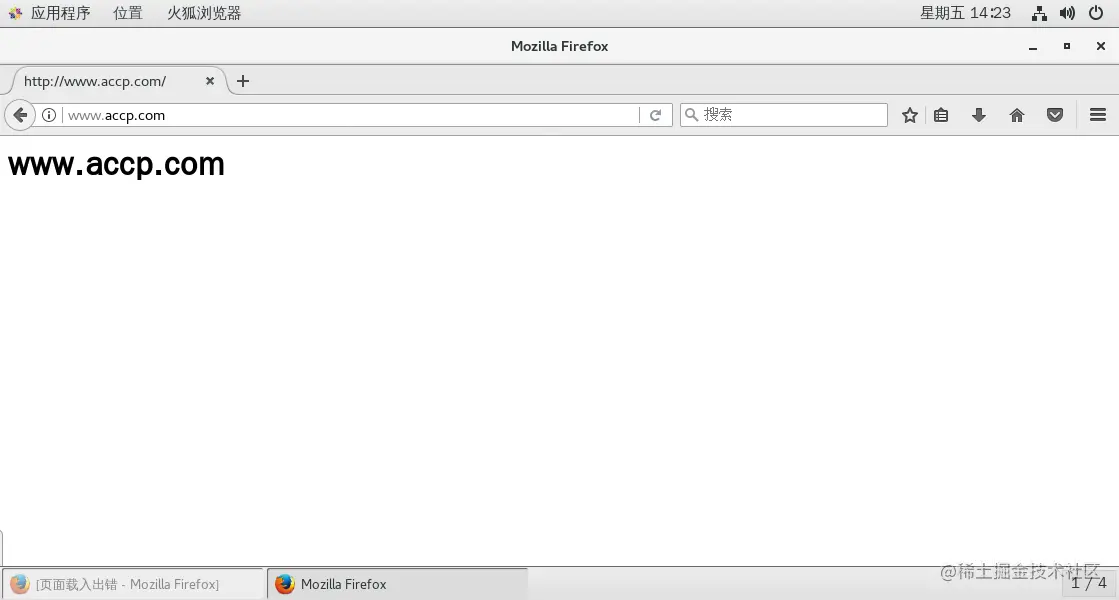The image size is (1119, 600).
Task: Show bookmarks list icon
Action: [941, 115]
